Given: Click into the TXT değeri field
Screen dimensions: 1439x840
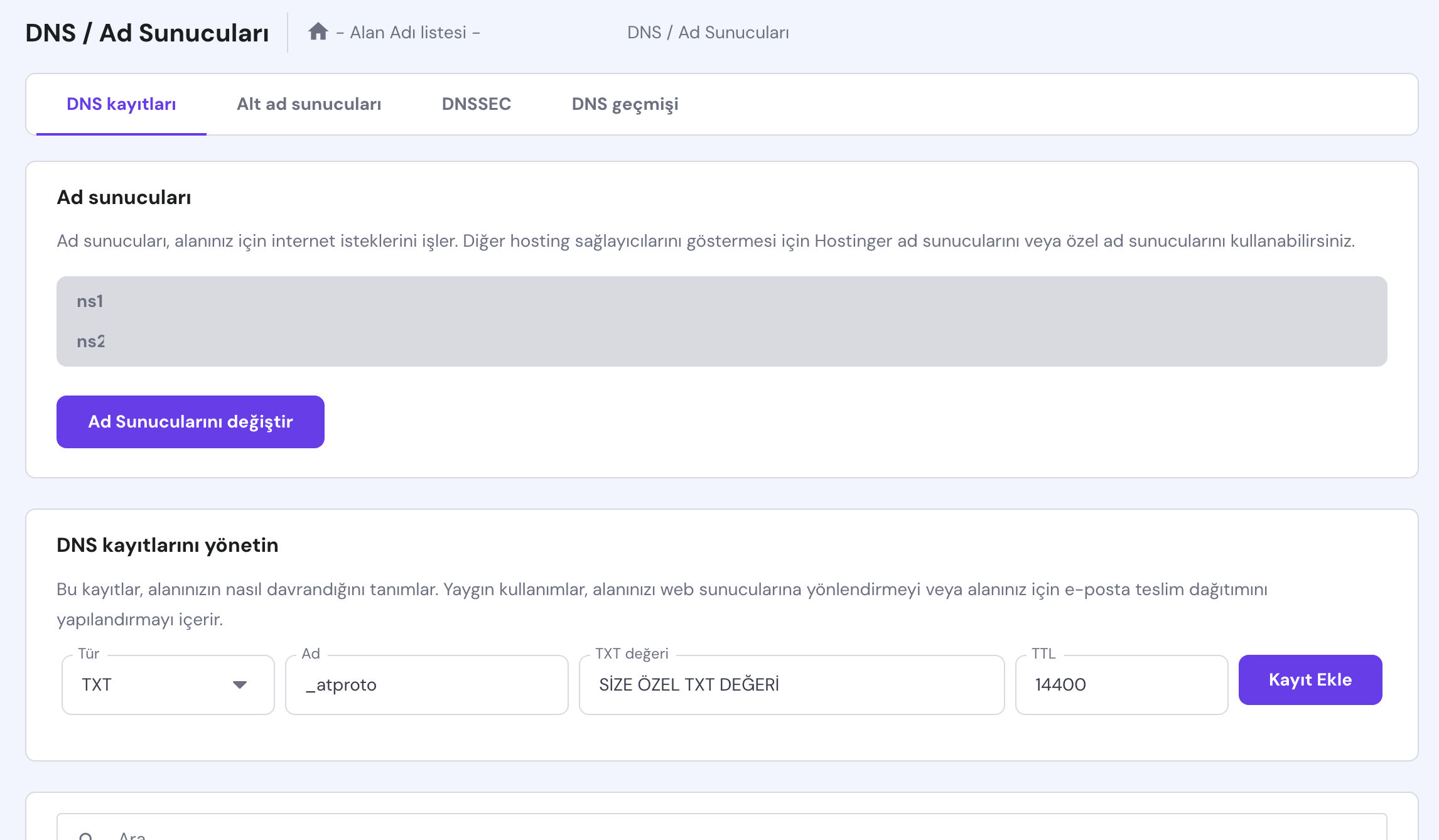Looking at the screenshot, I should pos(791,684).
